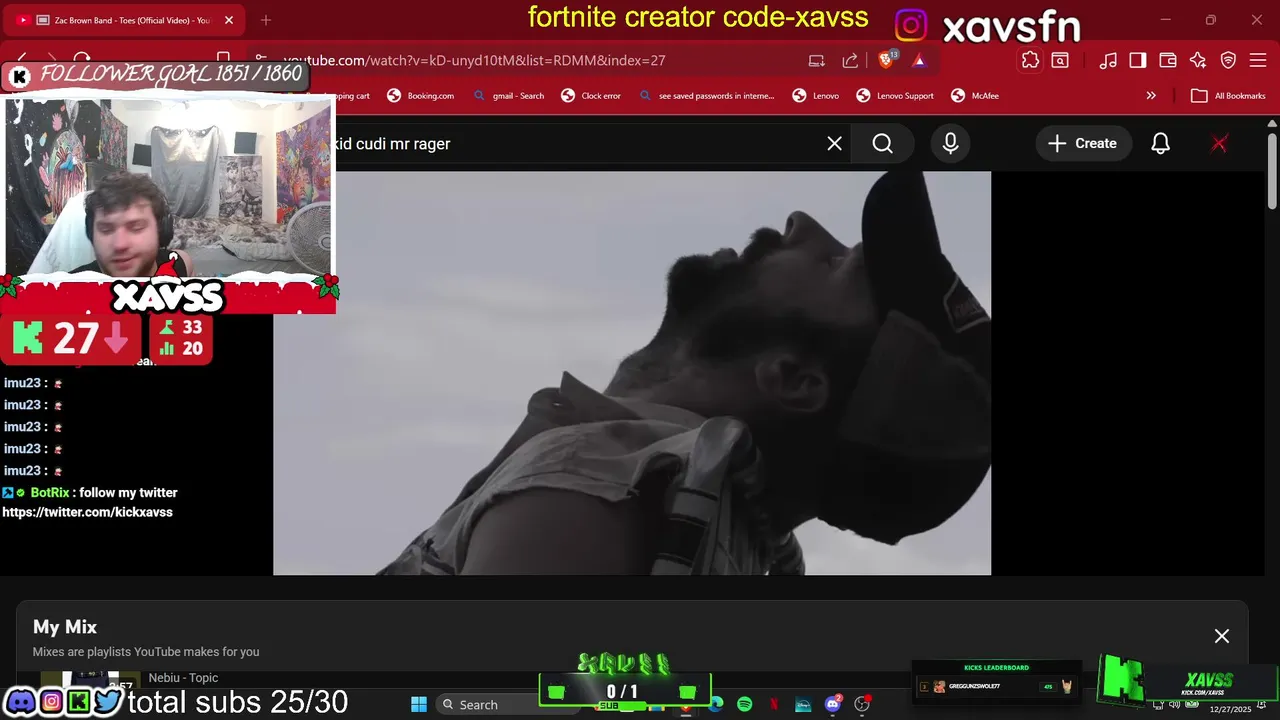1280x720 pixels.
Task: Click the share page icon in address bar
Action: pos(850,60)
